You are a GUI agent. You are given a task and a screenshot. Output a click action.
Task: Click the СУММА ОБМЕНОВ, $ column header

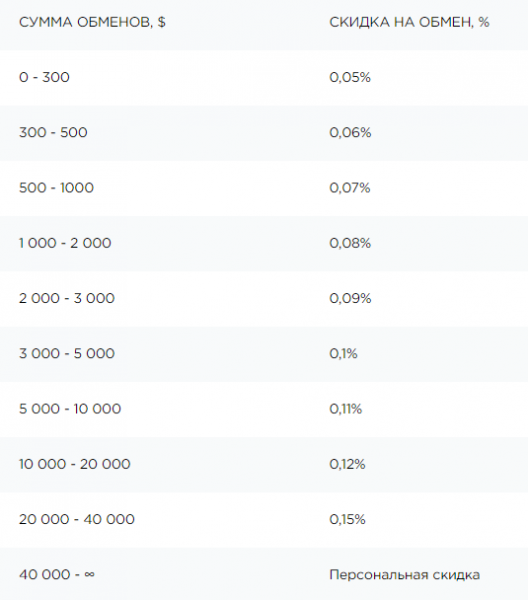(92, 23)
